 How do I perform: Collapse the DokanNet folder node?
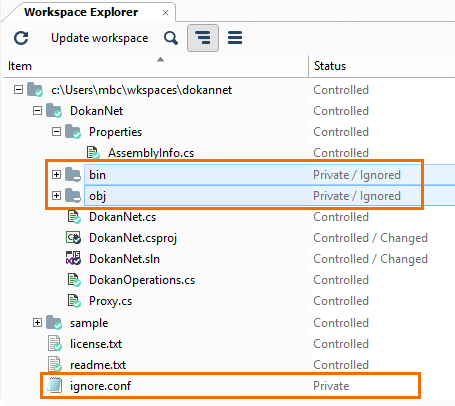coord(37,111)
